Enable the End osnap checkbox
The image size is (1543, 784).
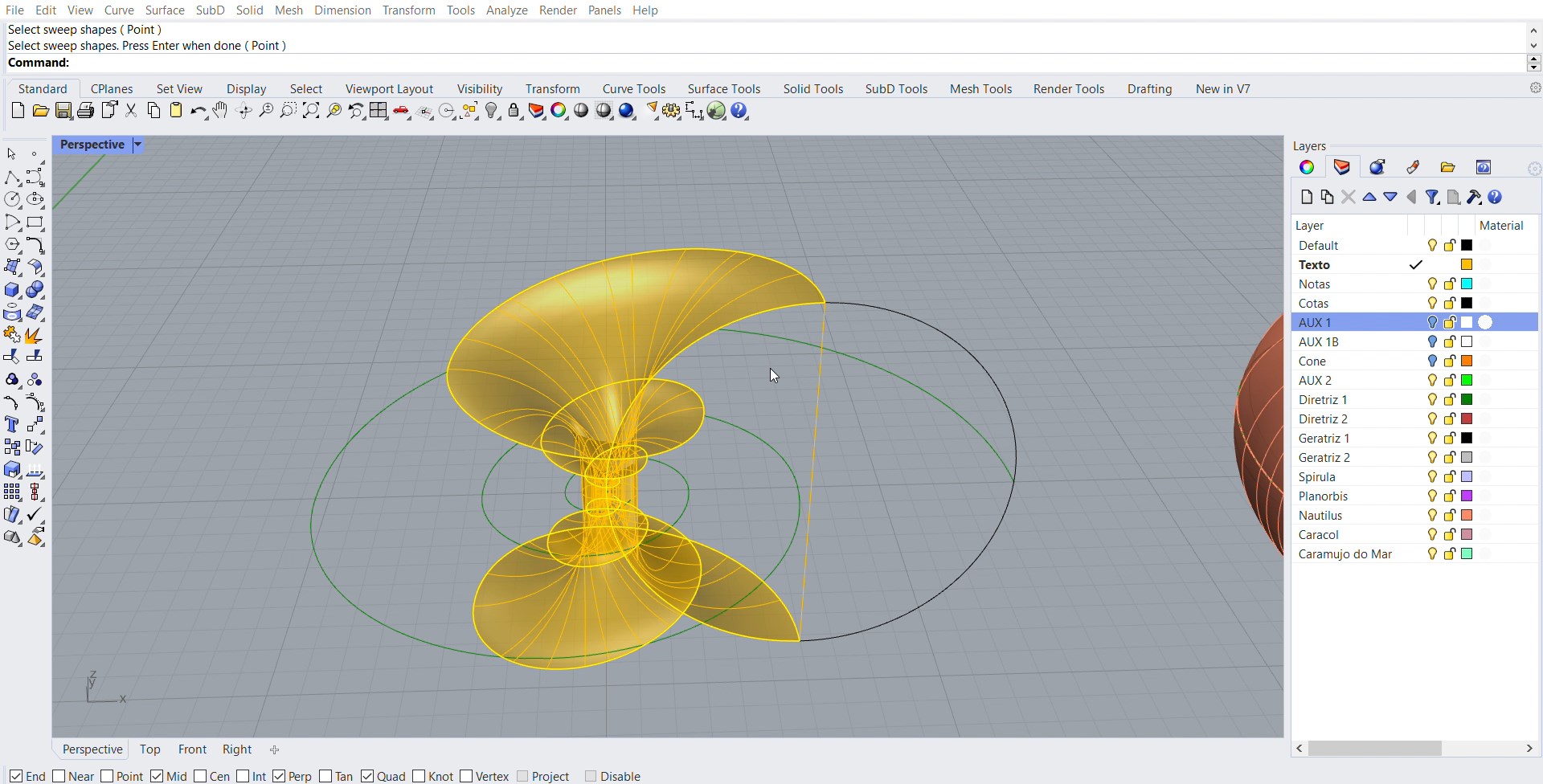[x=16, y=776]
